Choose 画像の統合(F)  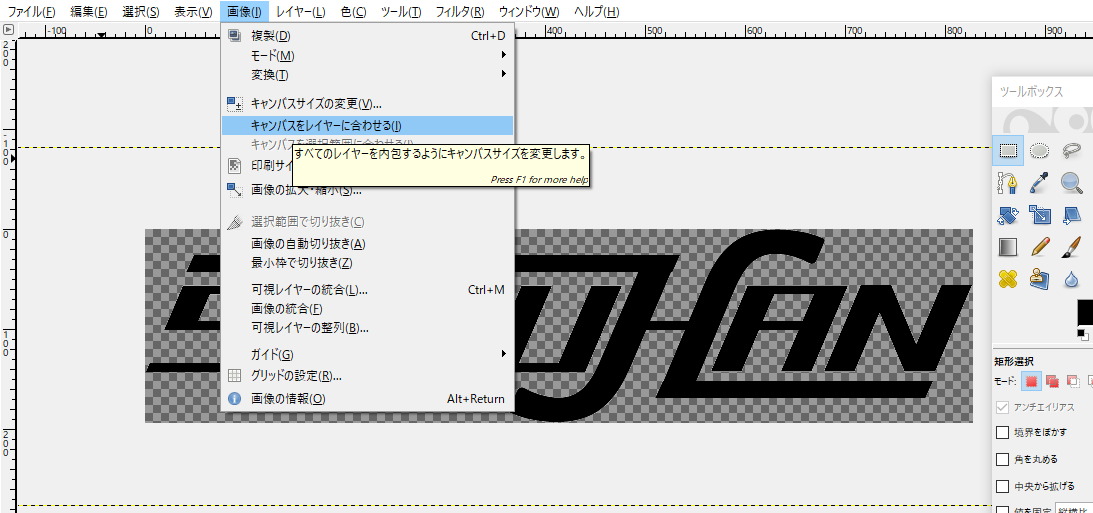pos(367,308)
